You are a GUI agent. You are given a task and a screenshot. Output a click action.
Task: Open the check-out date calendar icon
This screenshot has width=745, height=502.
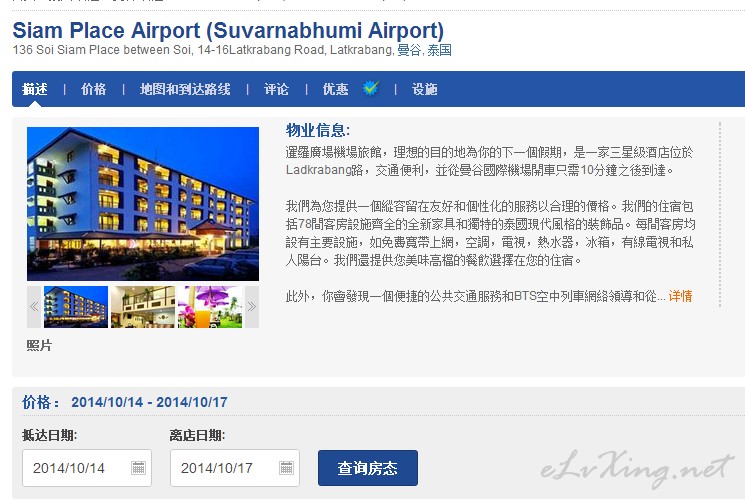point(287,468)
